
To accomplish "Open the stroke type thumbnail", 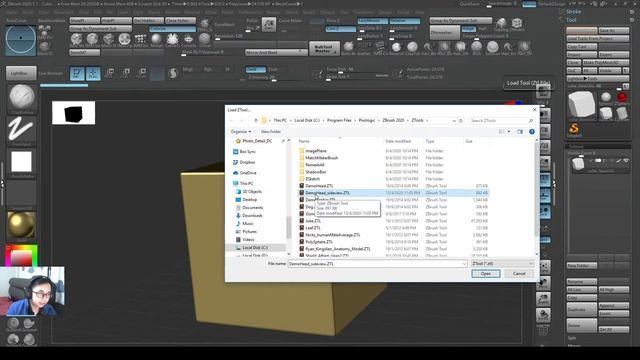I will [x=21, y=131].
